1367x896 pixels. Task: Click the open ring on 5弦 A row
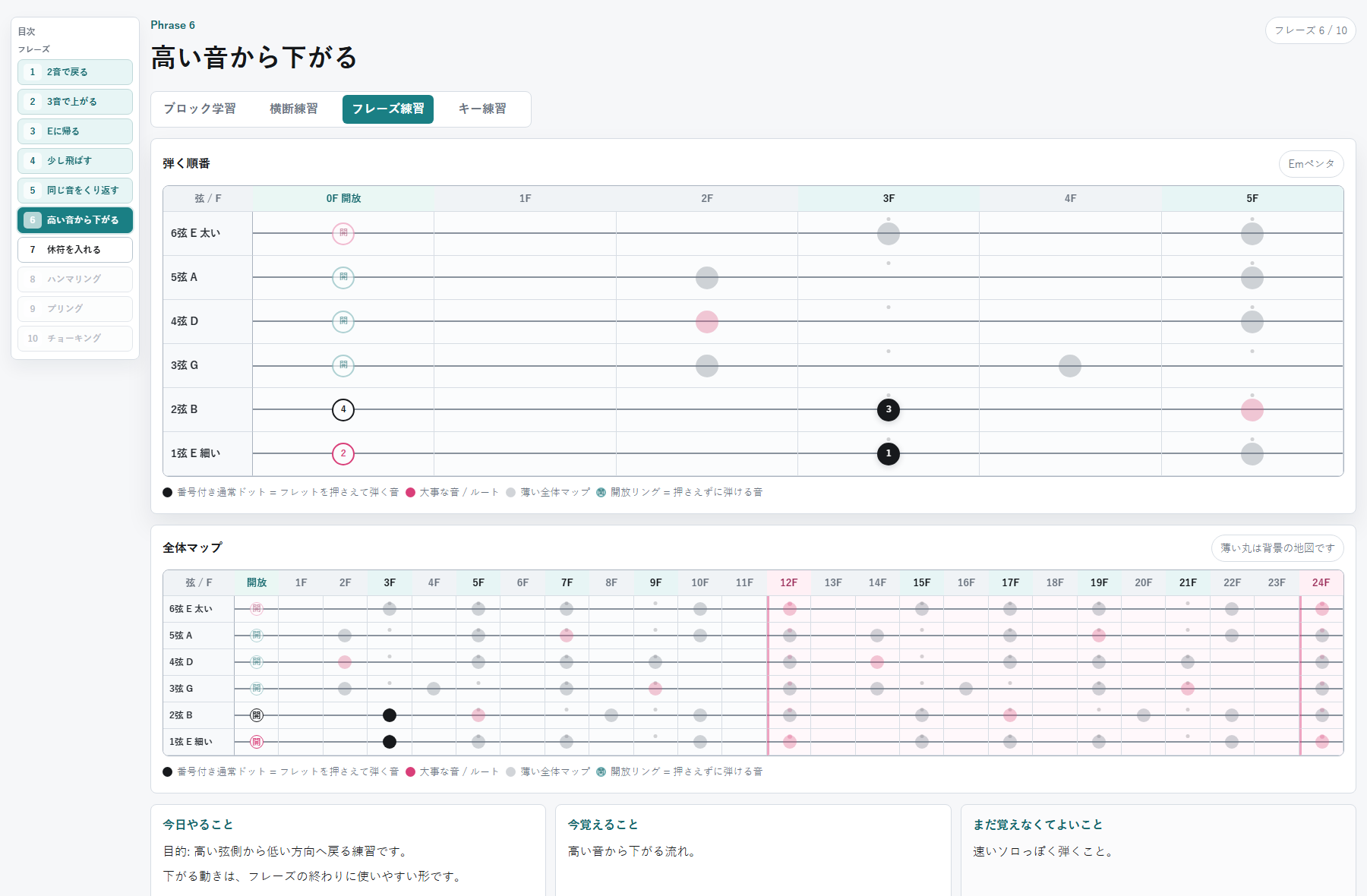[343, 278]
